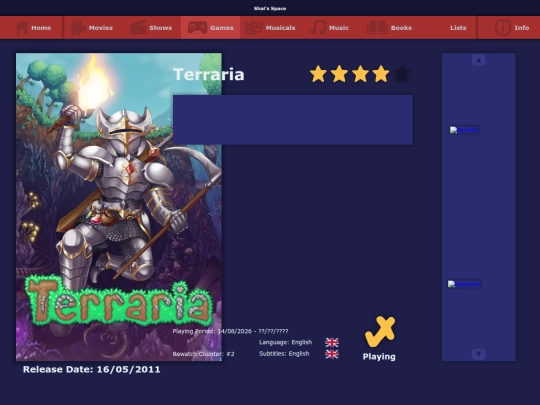Open the Info menu label
This screenshot has height=405, width=540.
(522, 28)
